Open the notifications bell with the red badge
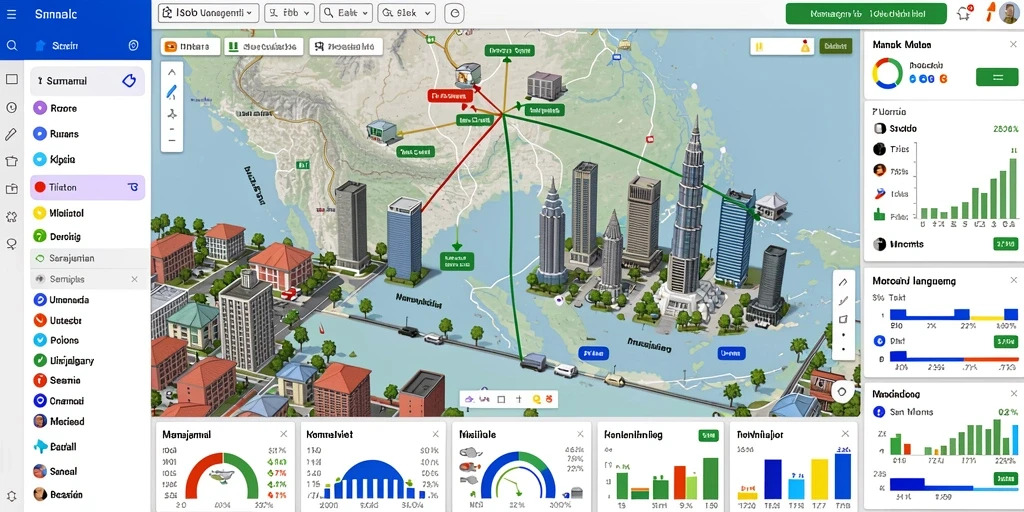Viewport: 1024px width, 512px height. click(964, 12)
